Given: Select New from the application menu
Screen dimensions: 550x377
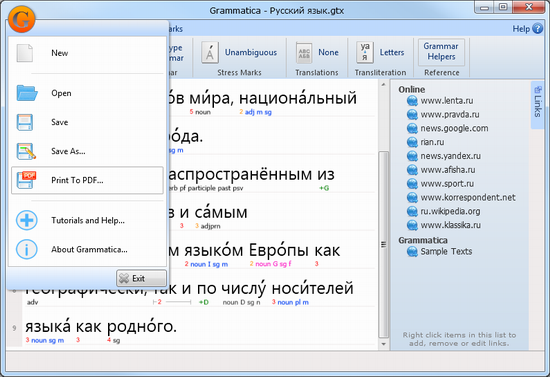Looking at the screenshot, I should click(x=87, y=53).
